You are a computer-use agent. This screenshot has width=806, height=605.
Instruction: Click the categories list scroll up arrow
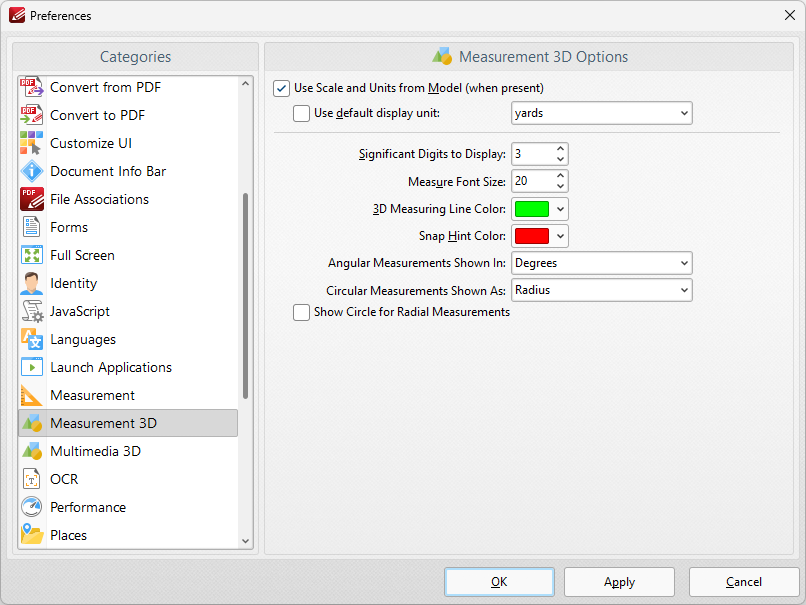(245, 83)
